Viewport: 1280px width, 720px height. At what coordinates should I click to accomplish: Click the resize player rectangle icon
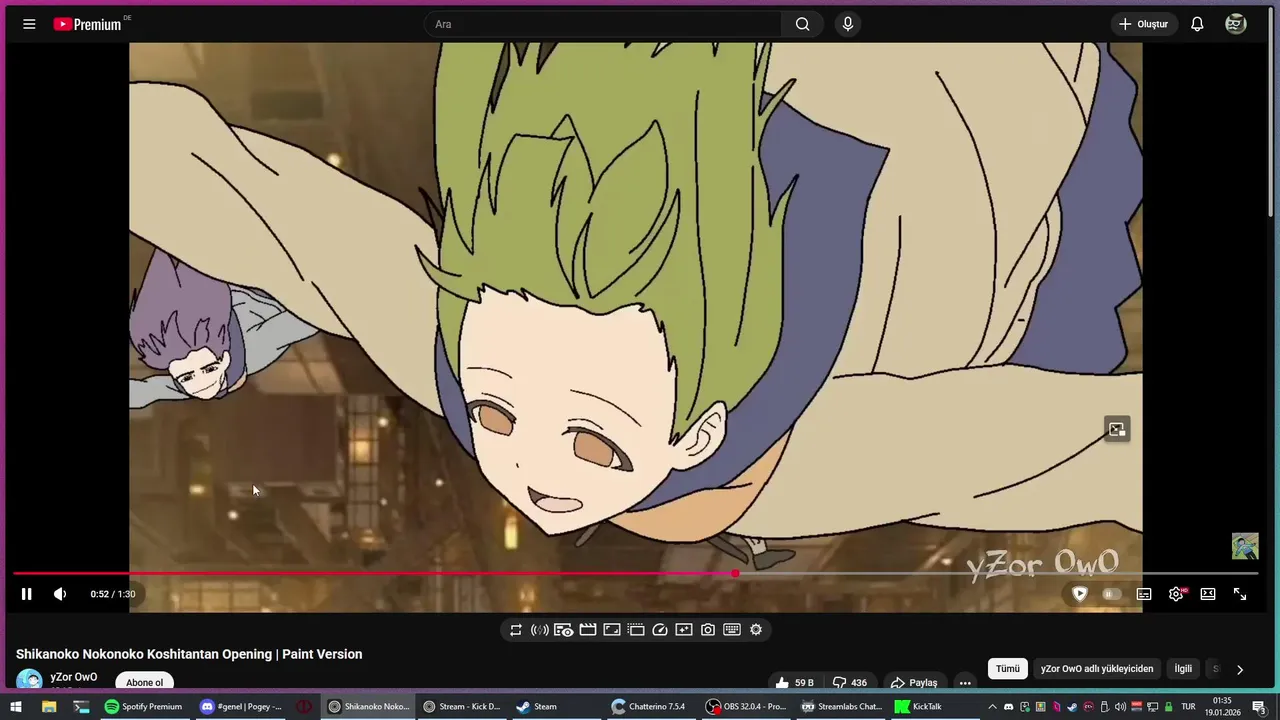612,630
